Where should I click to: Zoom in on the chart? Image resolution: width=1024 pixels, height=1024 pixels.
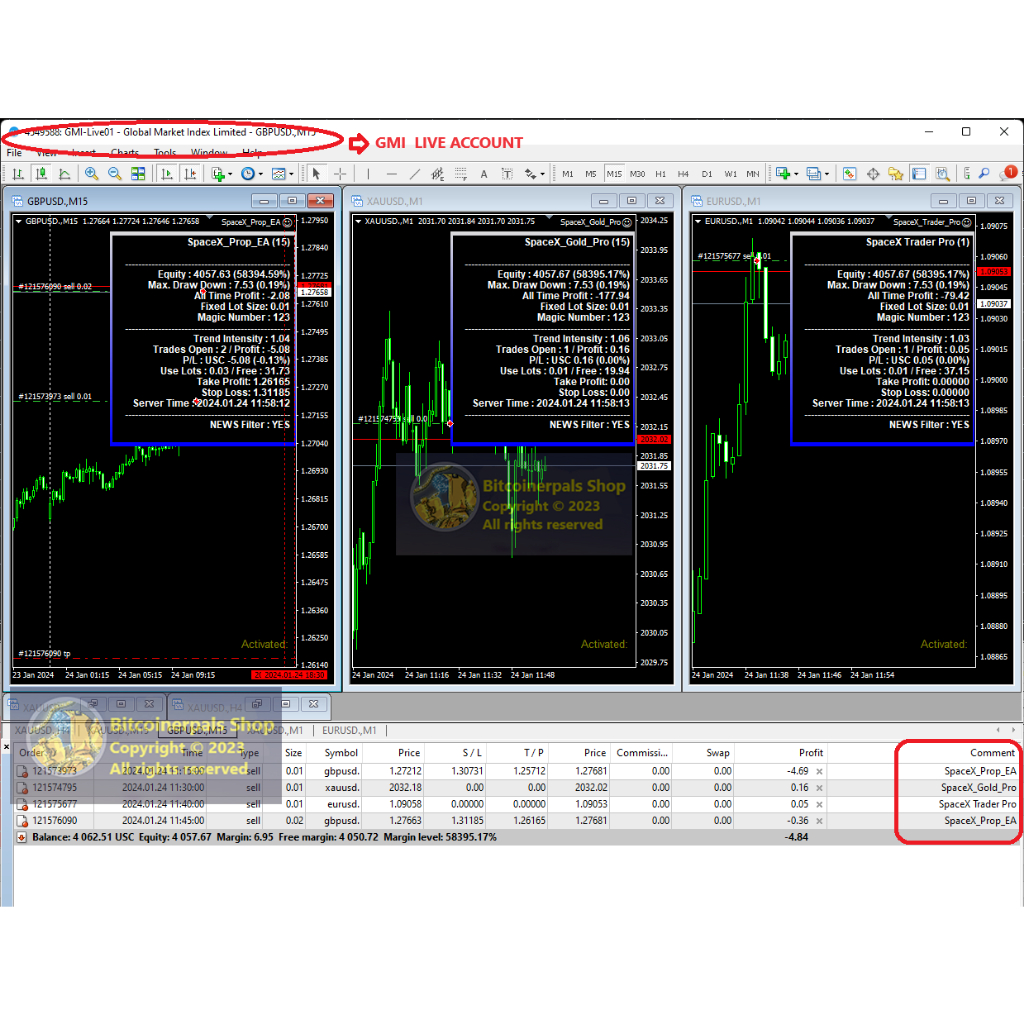coord(91,174)
